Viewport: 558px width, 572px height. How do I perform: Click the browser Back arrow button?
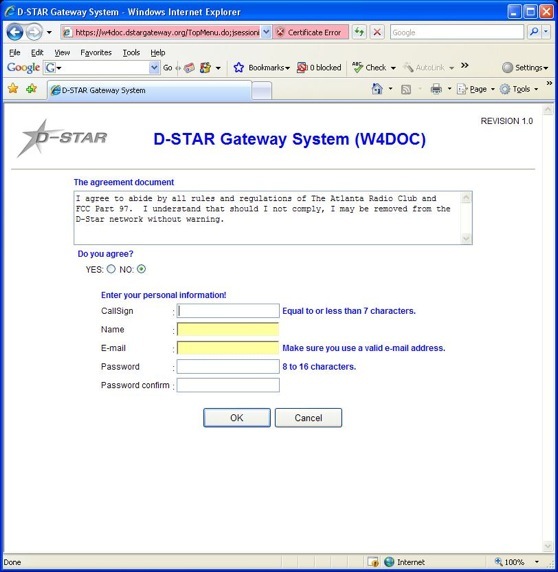coord(15,32)
